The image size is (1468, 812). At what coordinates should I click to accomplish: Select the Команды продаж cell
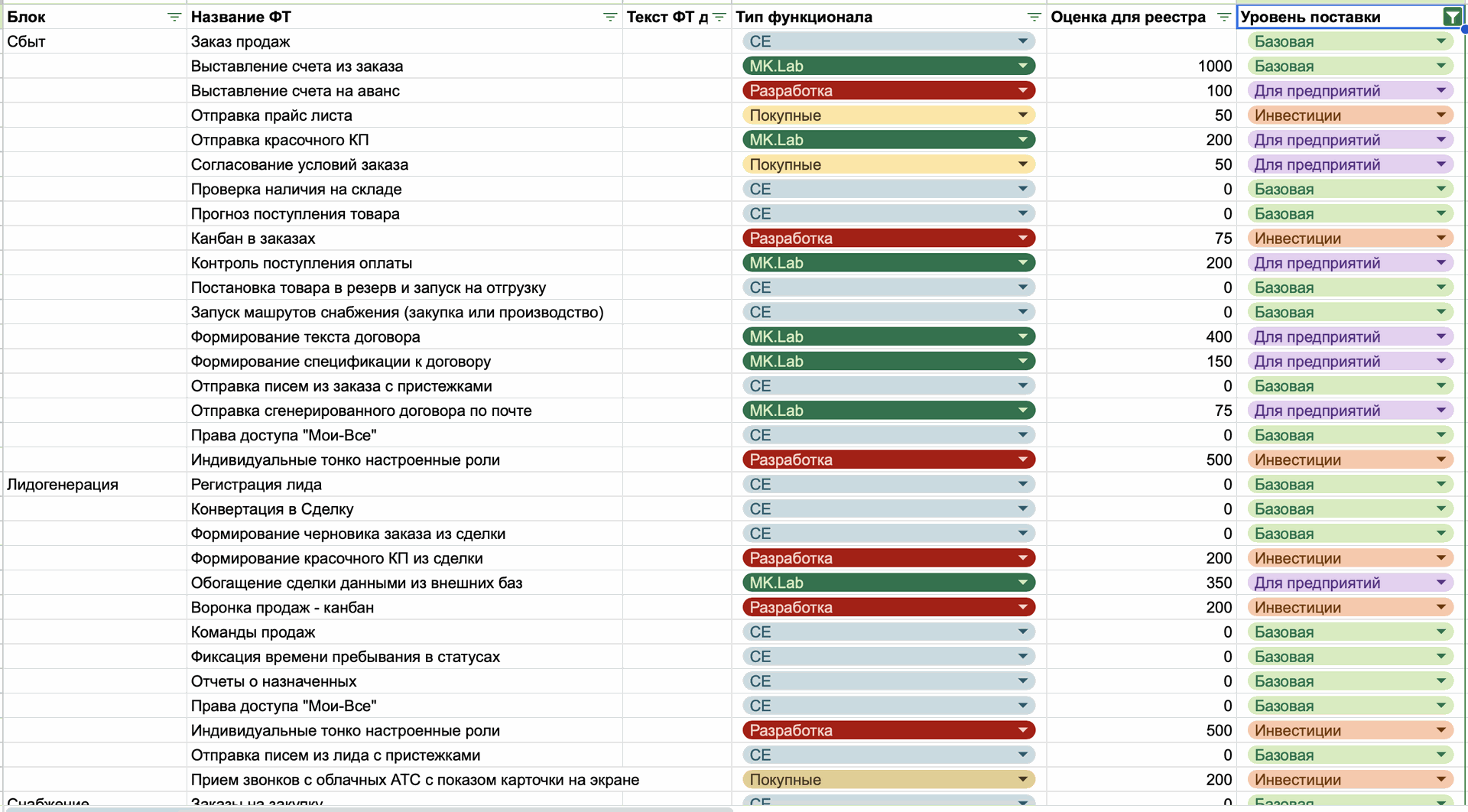[253, 632]
